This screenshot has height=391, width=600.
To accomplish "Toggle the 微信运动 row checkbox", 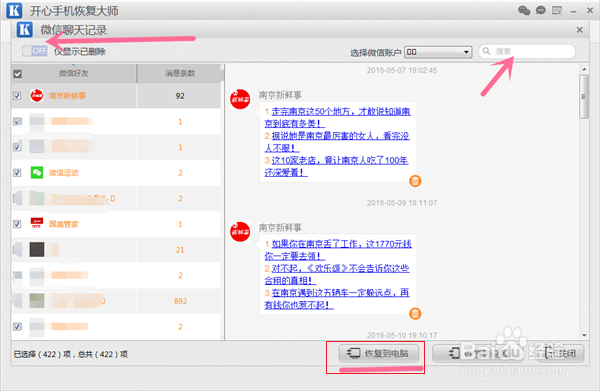I will tap(17, 173).
